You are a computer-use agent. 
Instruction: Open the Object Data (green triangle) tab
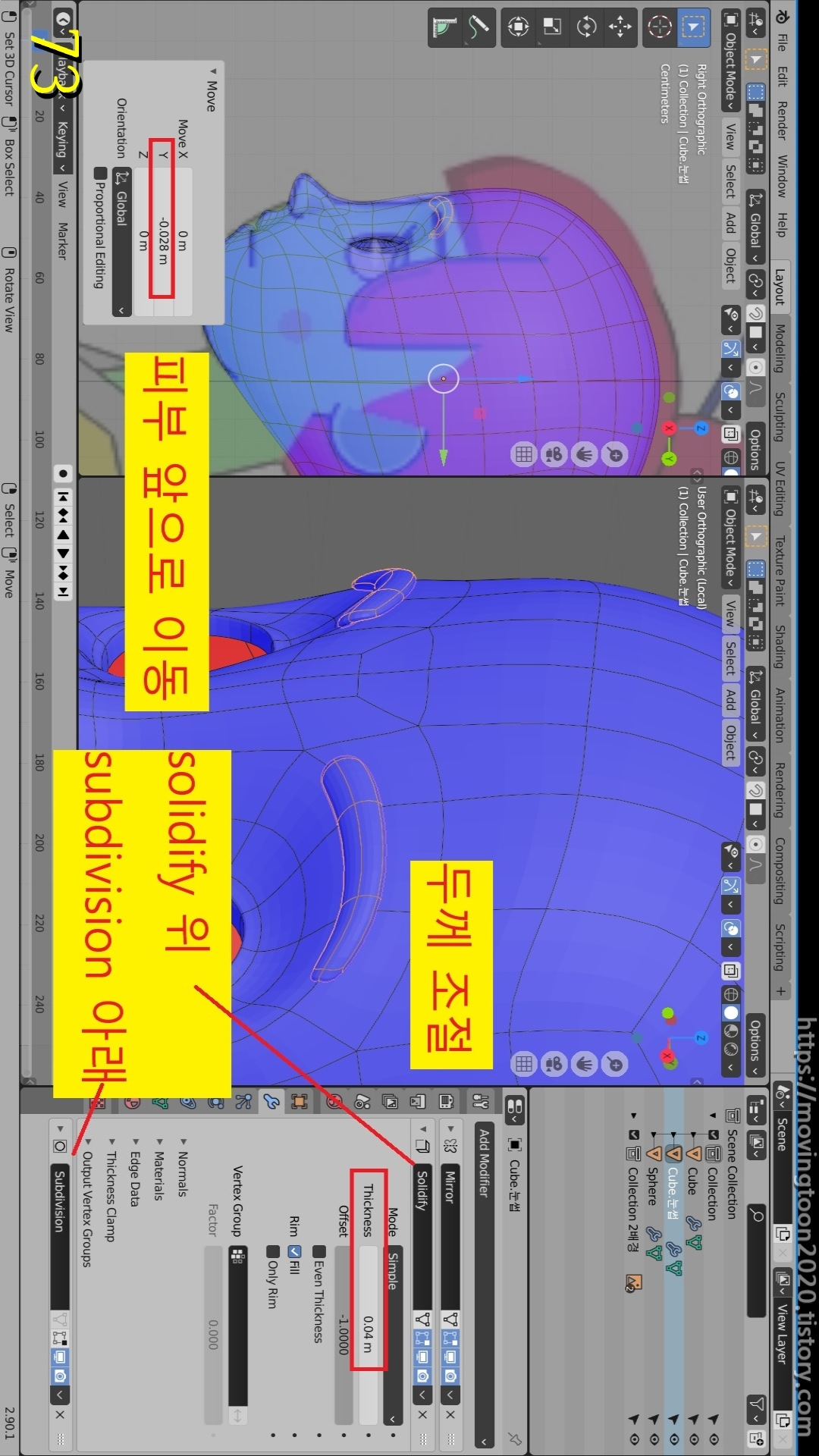point(160,1102)
